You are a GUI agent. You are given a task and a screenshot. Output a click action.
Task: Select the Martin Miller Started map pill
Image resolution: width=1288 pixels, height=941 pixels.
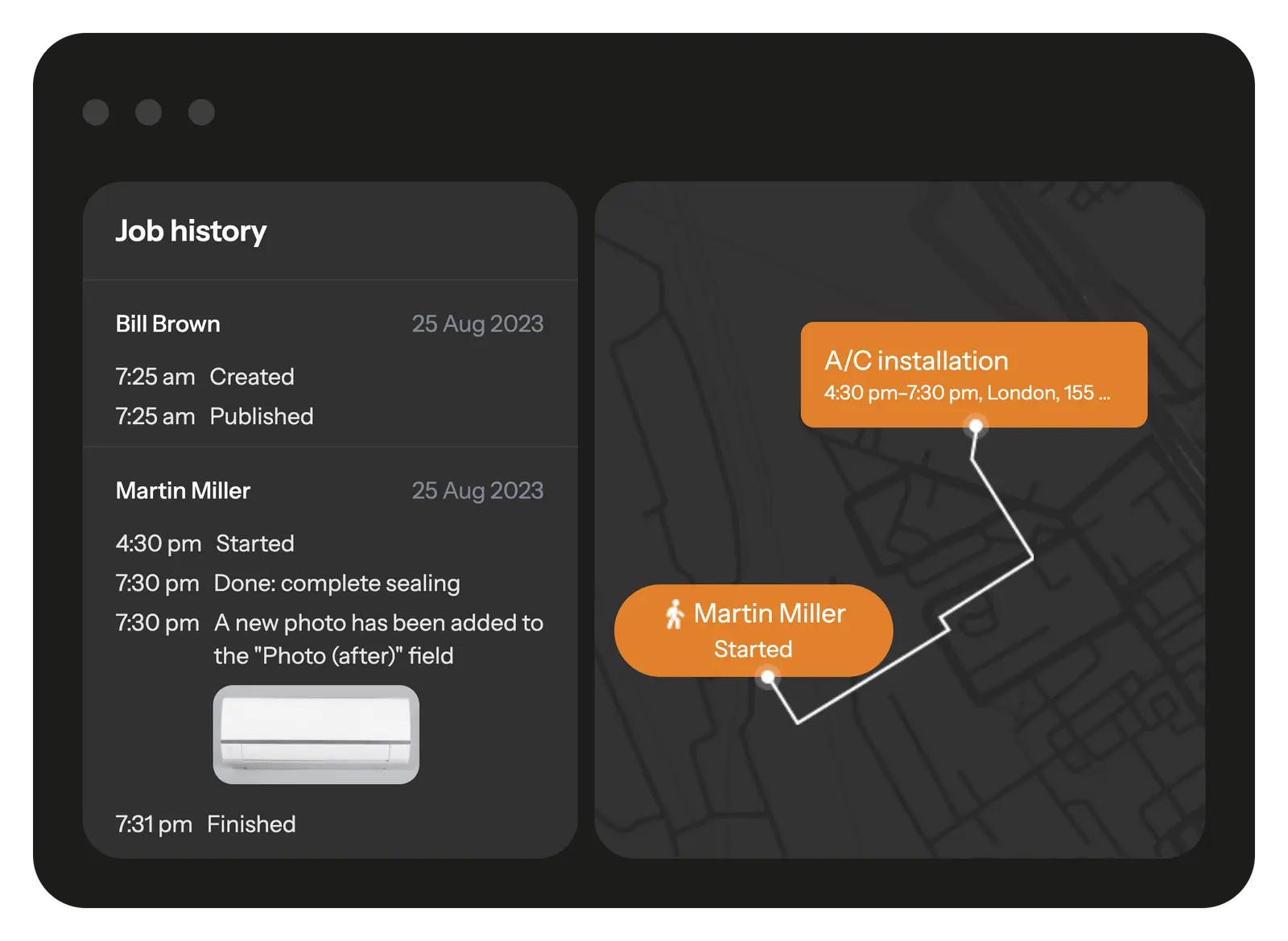point(753,631)
